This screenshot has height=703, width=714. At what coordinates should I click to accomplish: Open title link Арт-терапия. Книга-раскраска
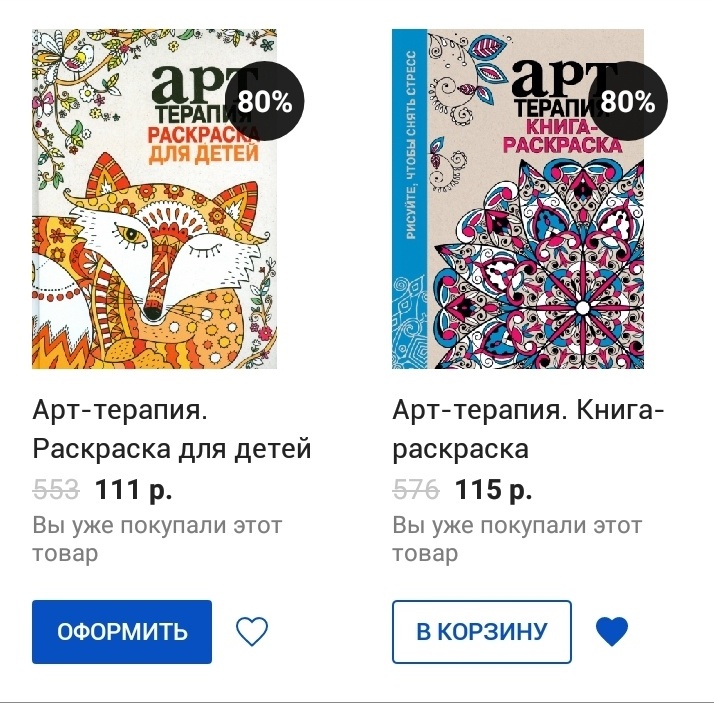pyautogui.click(x=529, y=429)
